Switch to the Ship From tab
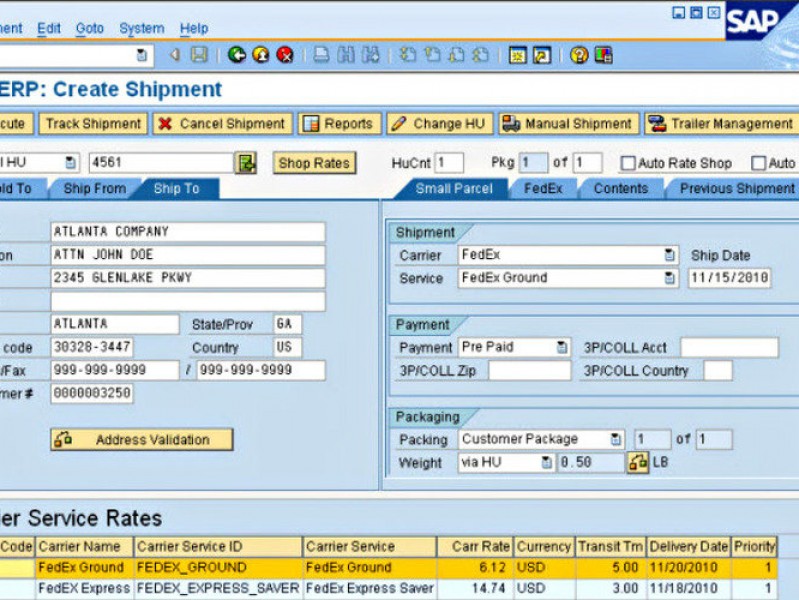Screen dimensions: 799x600 95,189
